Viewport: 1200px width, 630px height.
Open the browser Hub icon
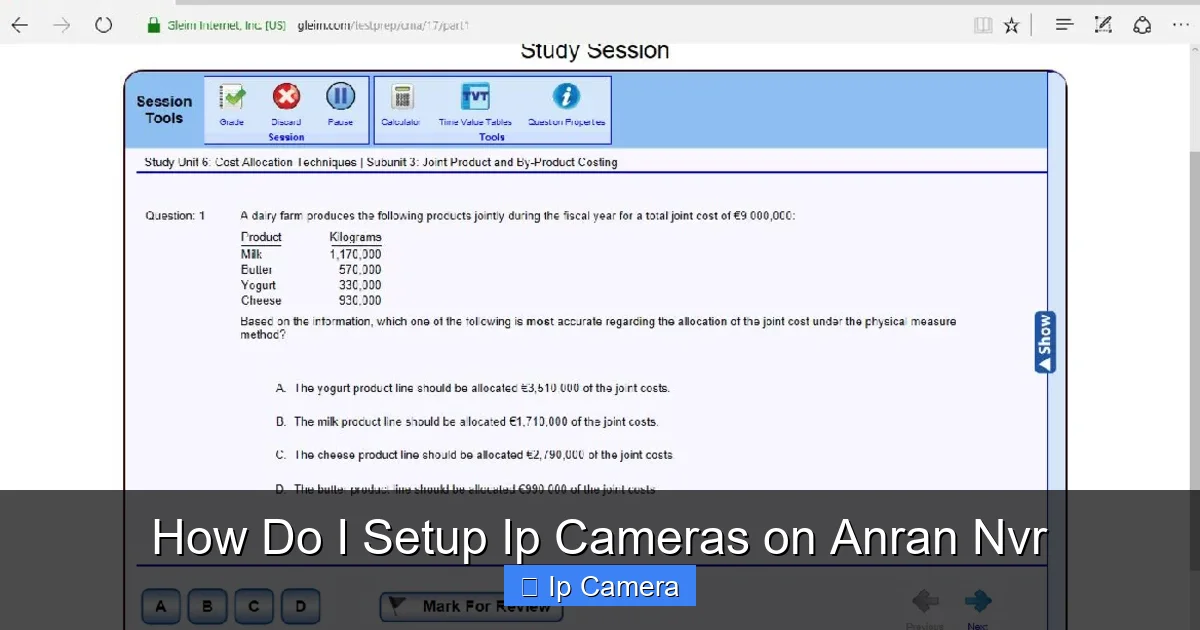[x=1065, y=25]
